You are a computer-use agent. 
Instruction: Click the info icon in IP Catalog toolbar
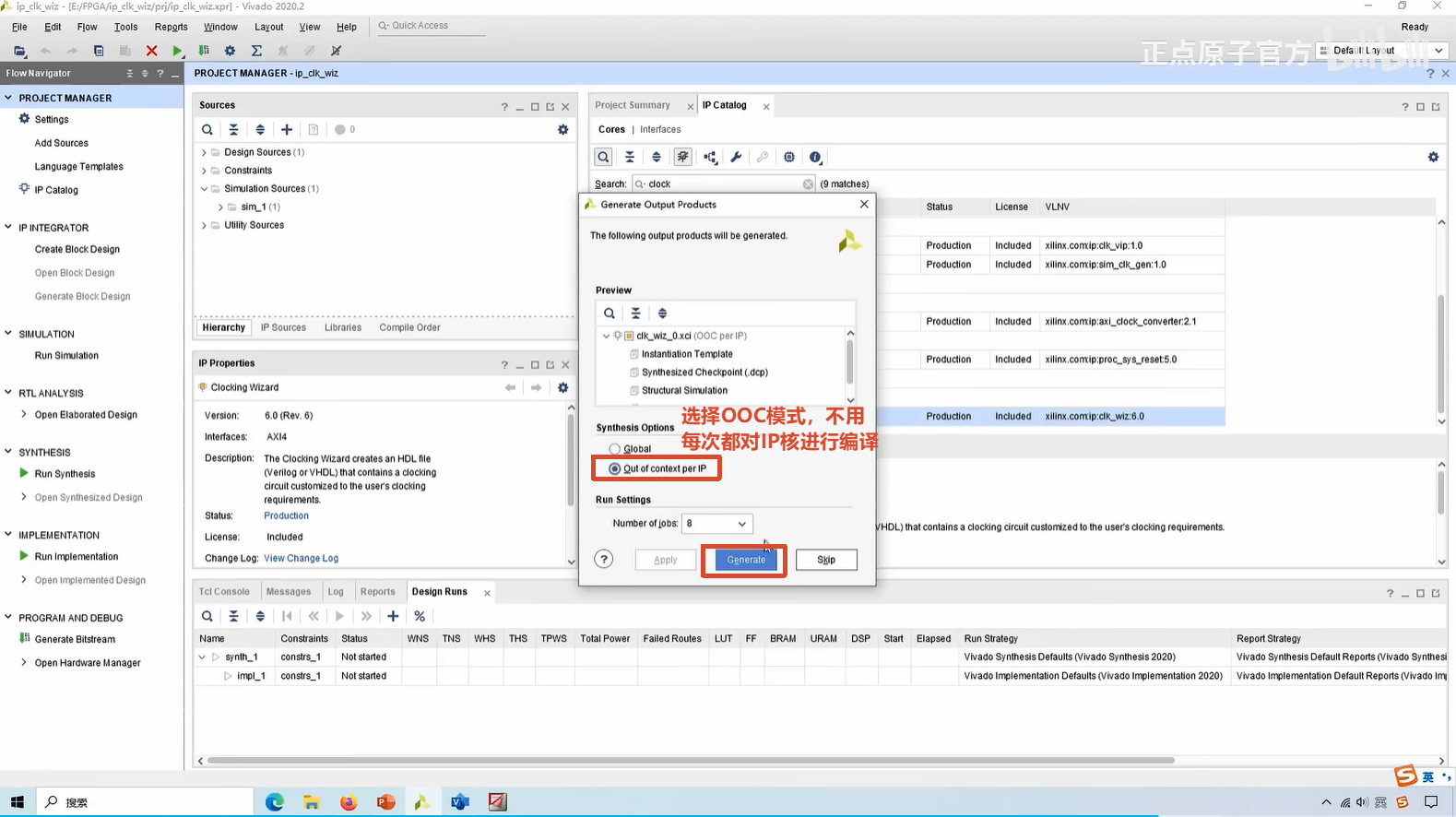(x=815, y=158)
